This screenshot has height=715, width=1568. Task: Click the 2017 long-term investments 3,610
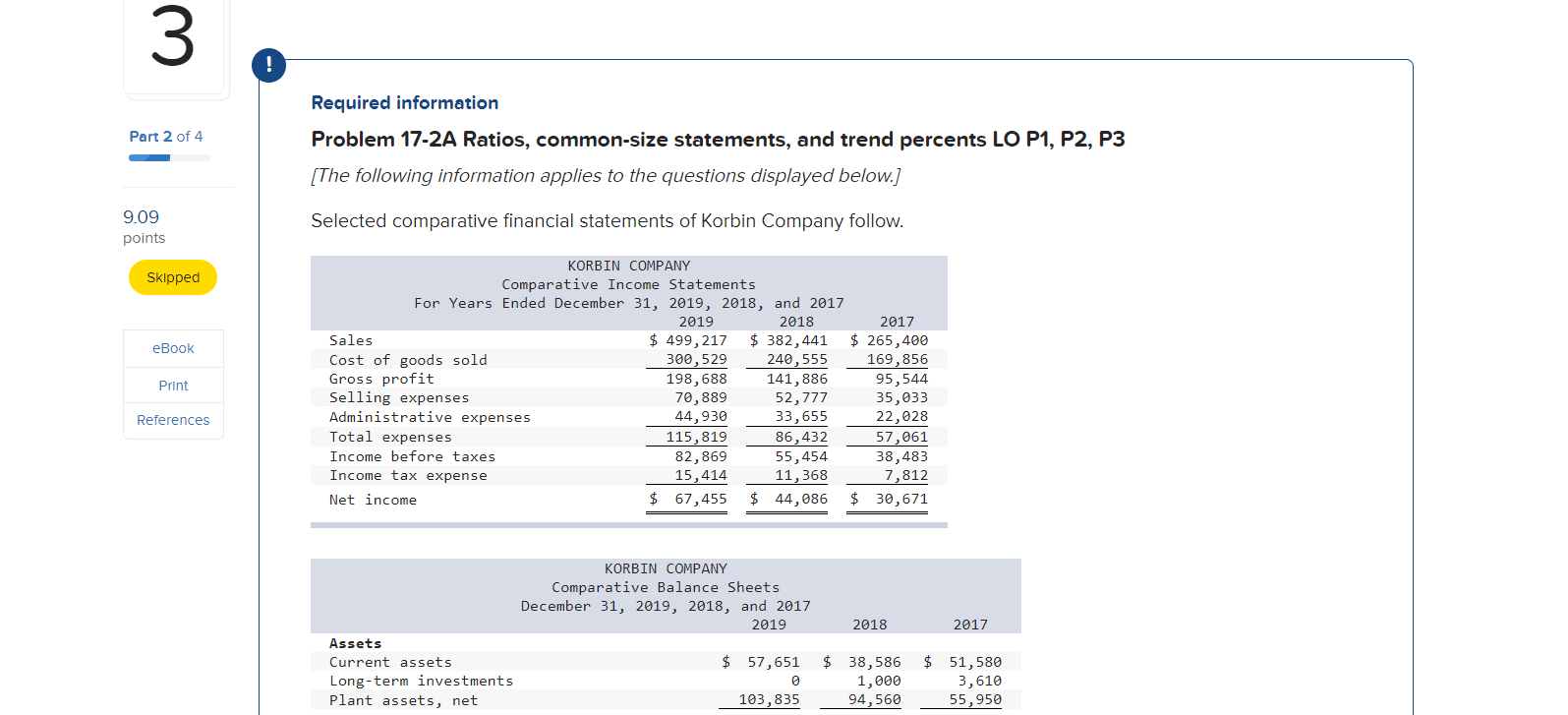pyautogui.click(x=980, y=681)
